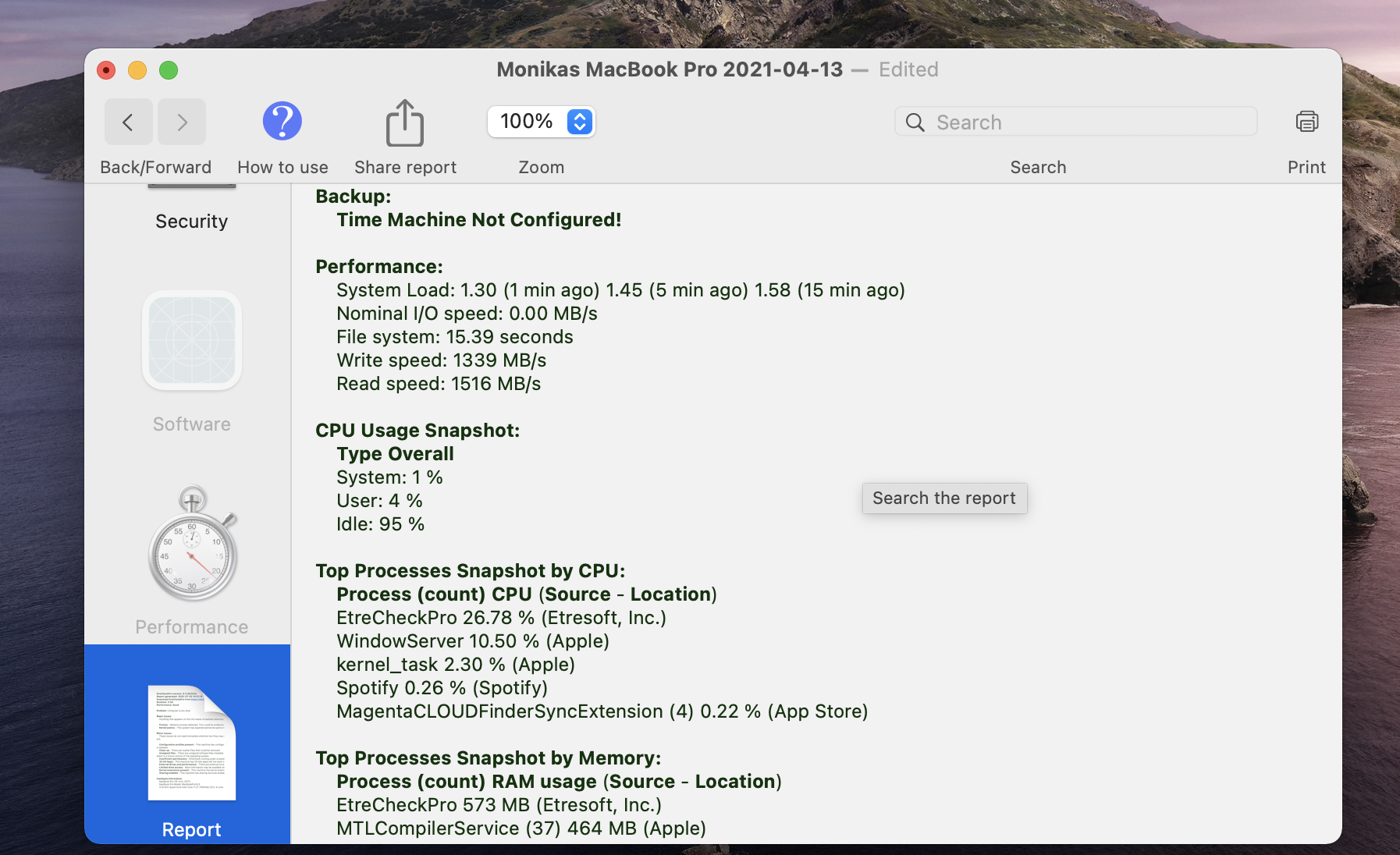
Task: Select the Report document icon in sidebar
Action: point(192,743)
